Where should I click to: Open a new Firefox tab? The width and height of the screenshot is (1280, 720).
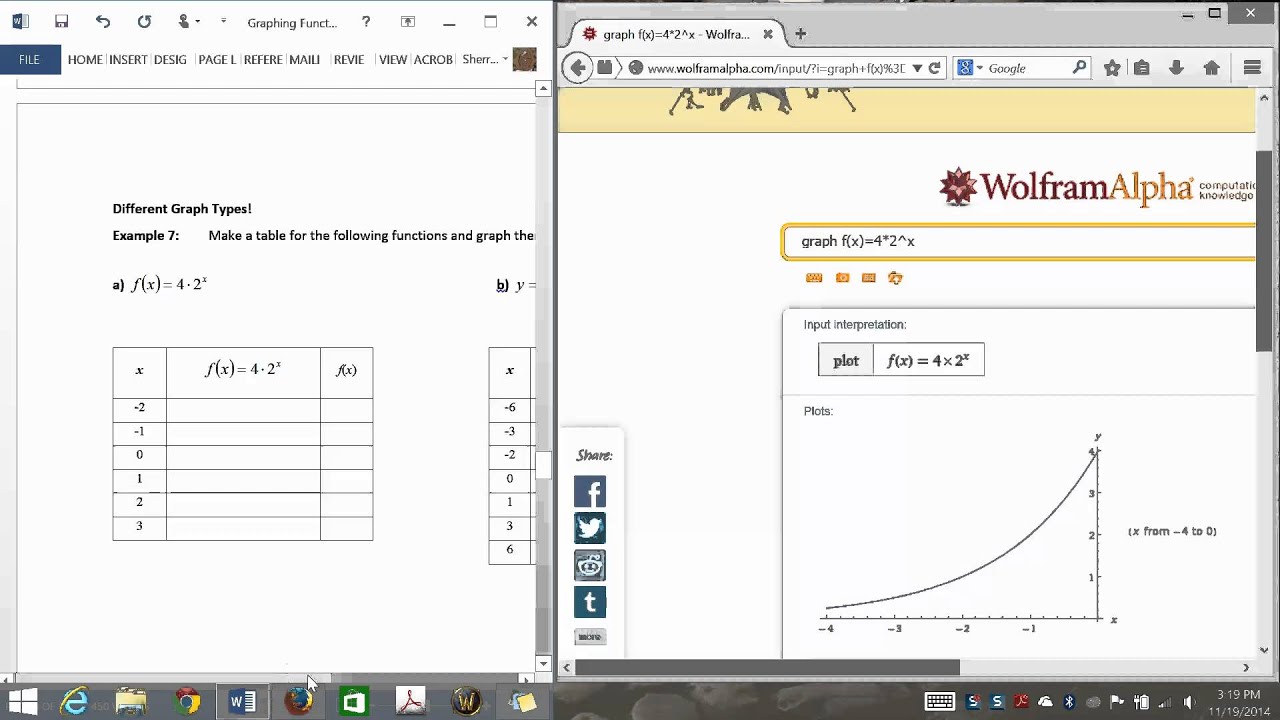click(x=800, y=34)
